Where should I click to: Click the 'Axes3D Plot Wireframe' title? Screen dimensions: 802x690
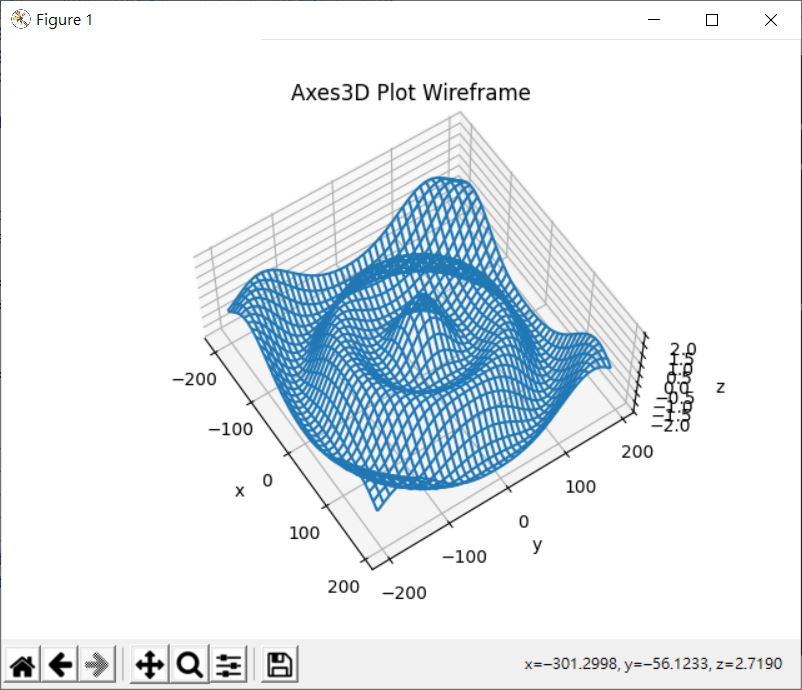point(411,93)
